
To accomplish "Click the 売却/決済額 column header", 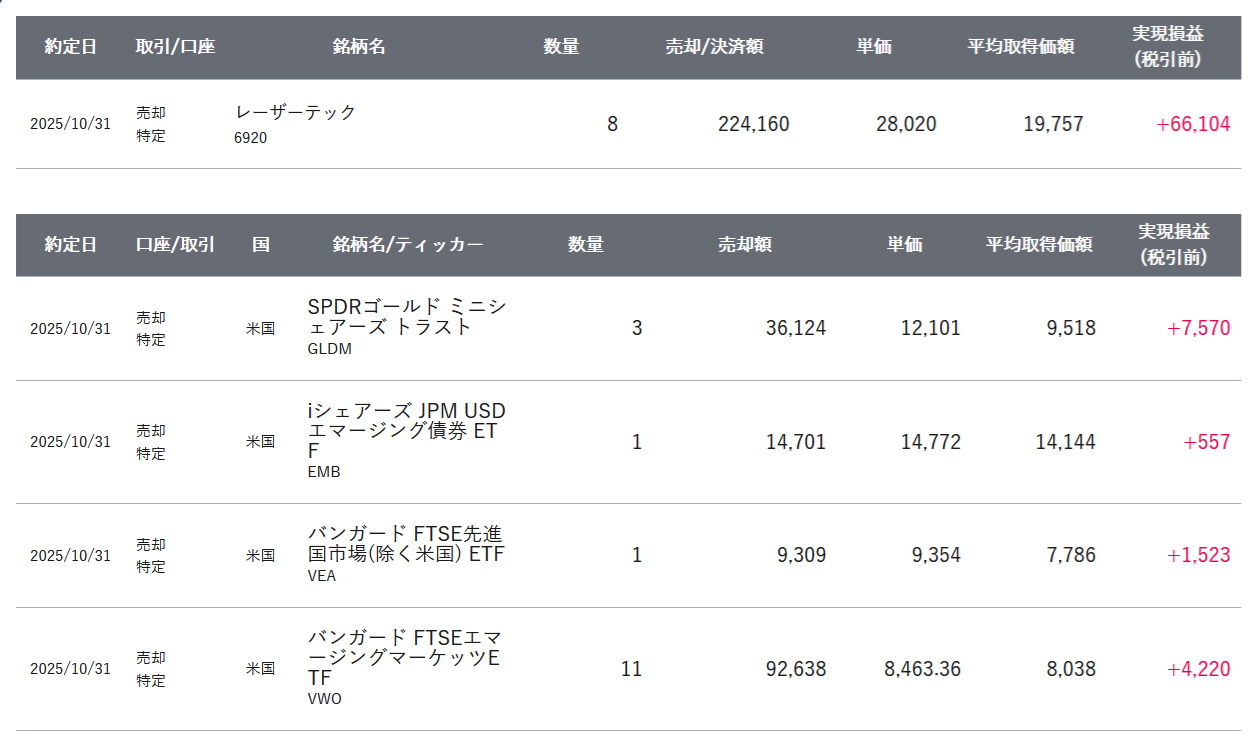I will (x=714, y=47).
